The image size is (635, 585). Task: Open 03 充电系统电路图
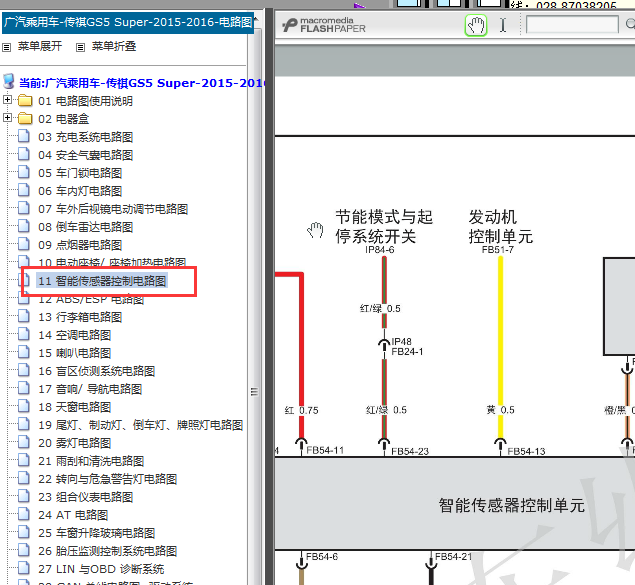click(85, 137)
